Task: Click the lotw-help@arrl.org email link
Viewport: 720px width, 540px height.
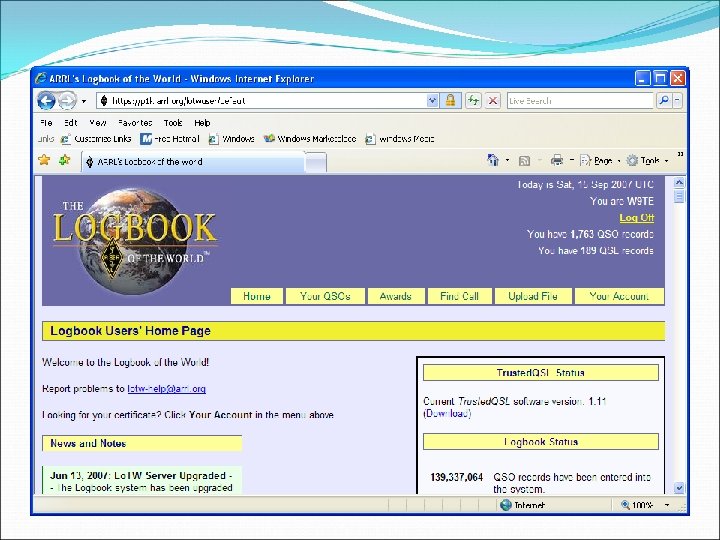Action: click(167, 388)
